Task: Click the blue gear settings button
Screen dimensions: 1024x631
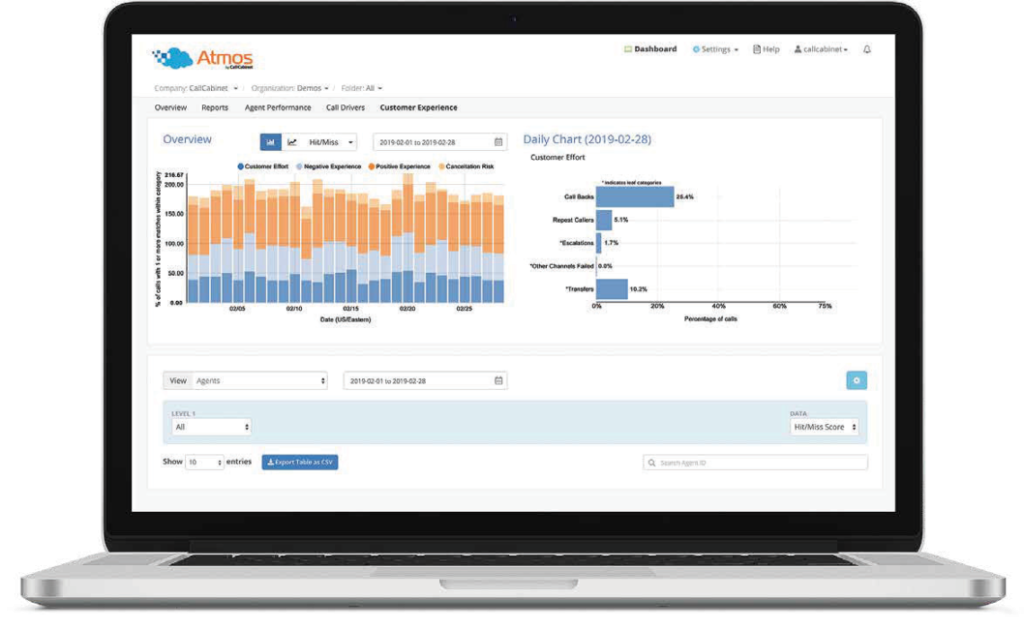Action: pos(856,381)
